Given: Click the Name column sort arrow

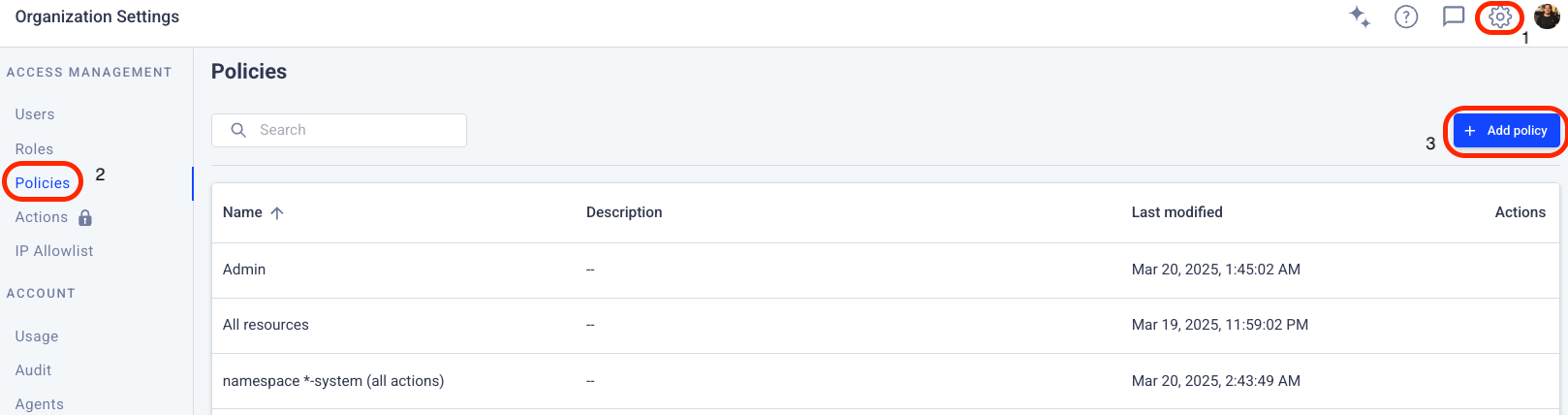Looking at the screenshot, I should point(277,212).
